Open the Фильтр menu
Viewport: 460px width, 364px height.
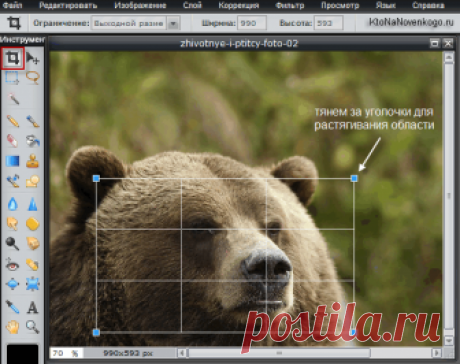[x=290, y=5]
